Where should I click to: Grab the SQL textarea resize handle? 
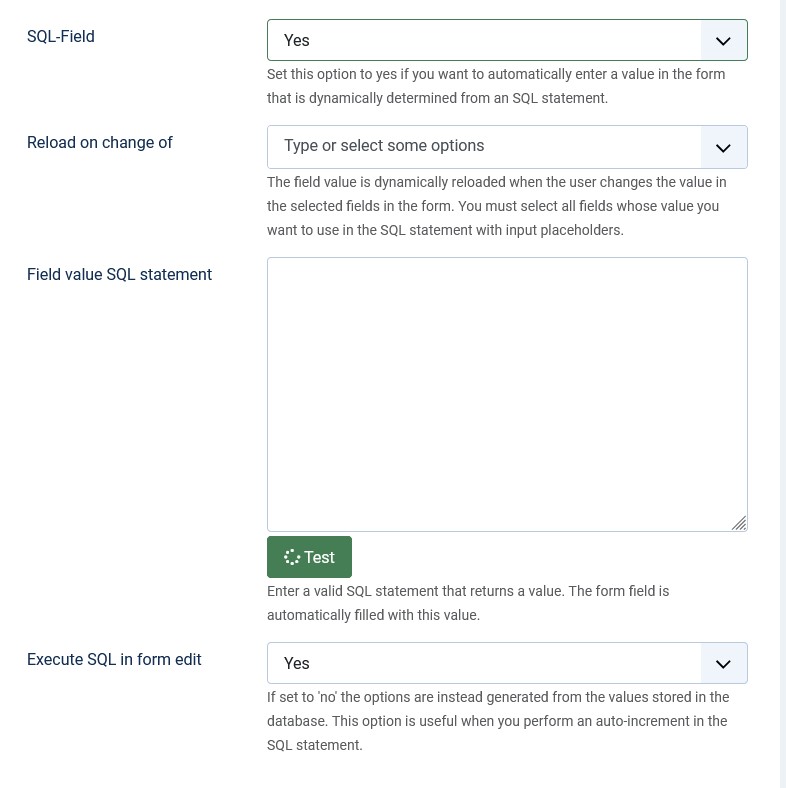(739, 523)
